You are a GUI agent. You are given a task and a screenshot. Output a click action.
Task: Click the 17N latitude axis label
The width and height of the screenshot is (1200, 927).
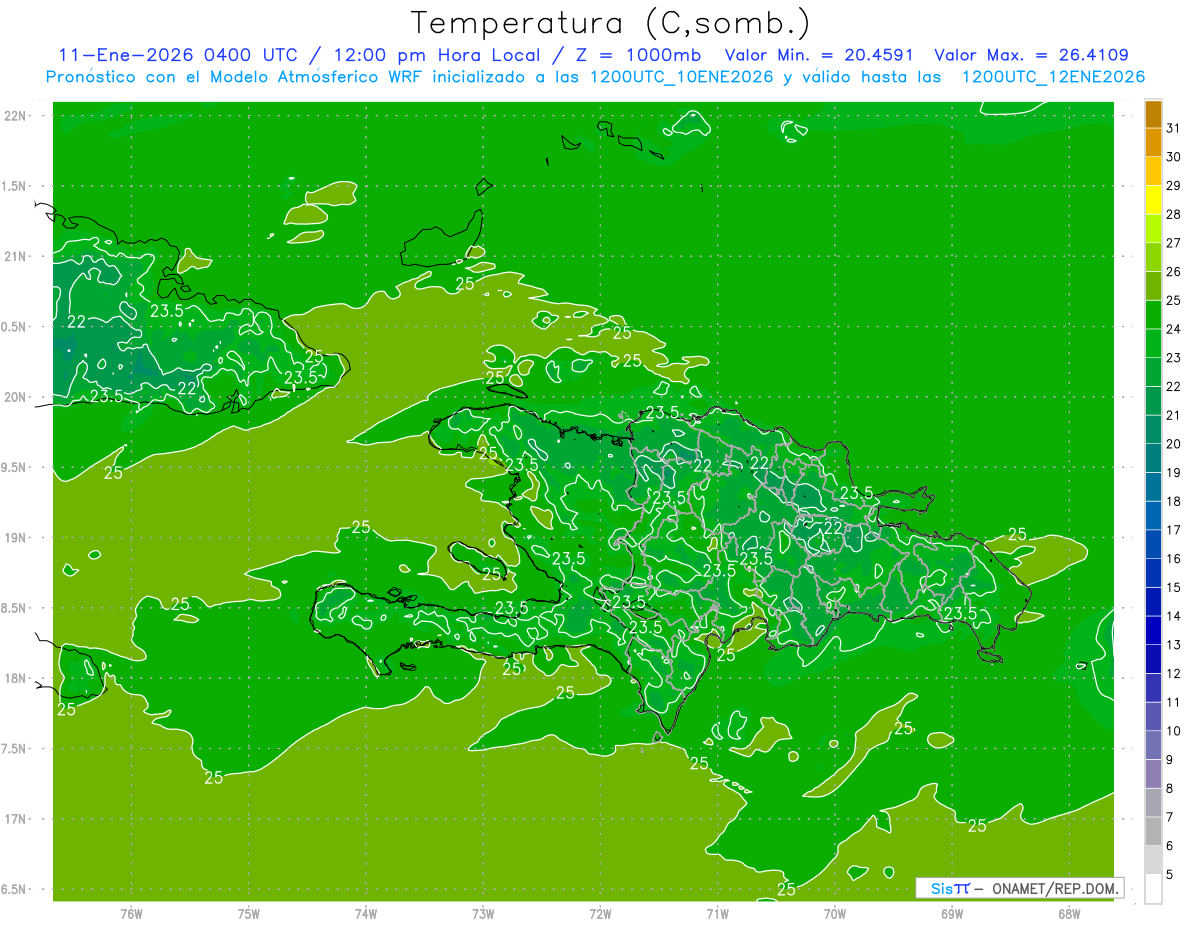pyautogui.click(x=16, y=819)
